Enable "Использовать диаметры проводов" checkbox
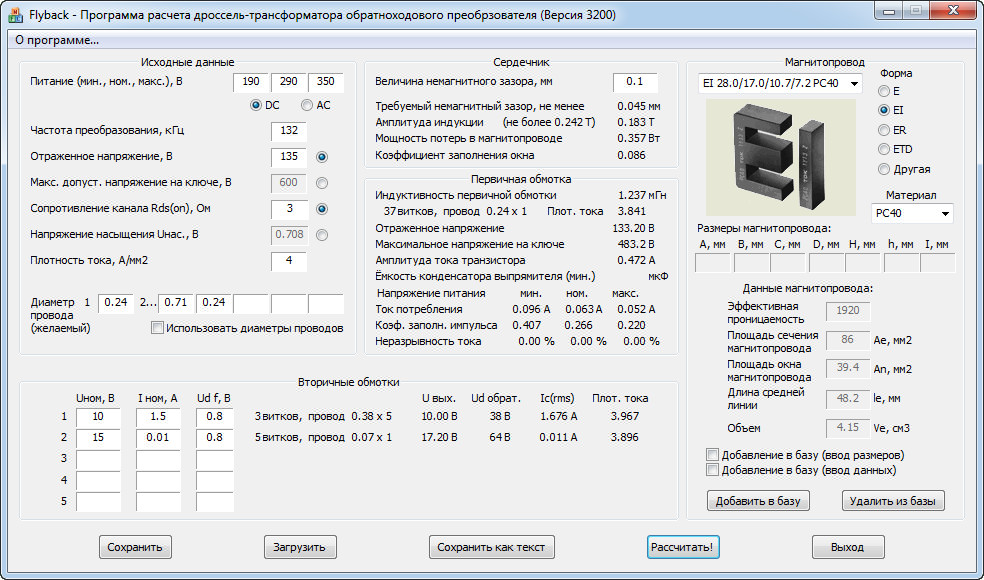The height and width of the screenshot is (580, 984). pyautogui.click(x=158, y=328)
